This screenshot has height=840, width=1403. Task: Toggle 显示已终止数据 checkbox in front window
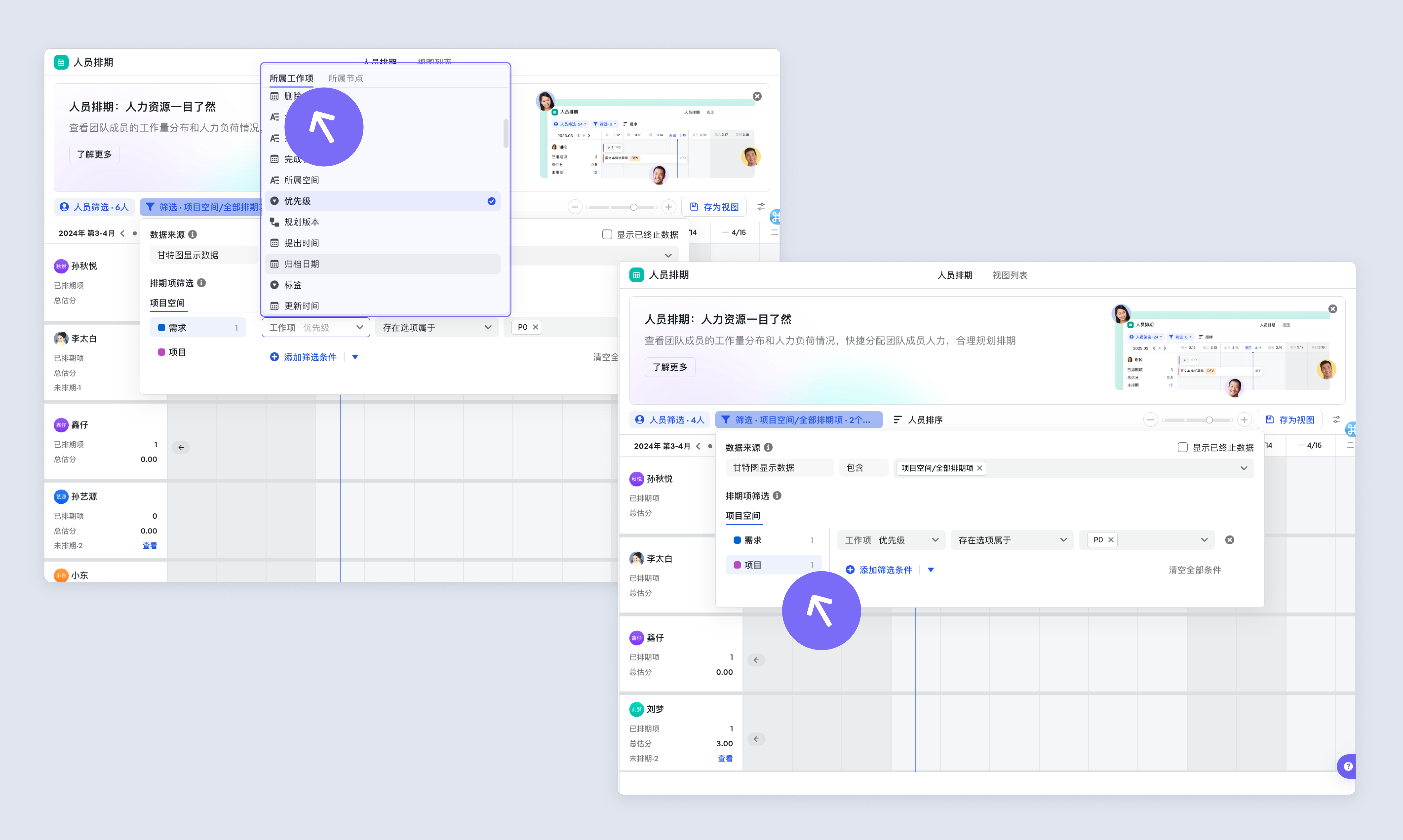click(x=1183, y=447)
